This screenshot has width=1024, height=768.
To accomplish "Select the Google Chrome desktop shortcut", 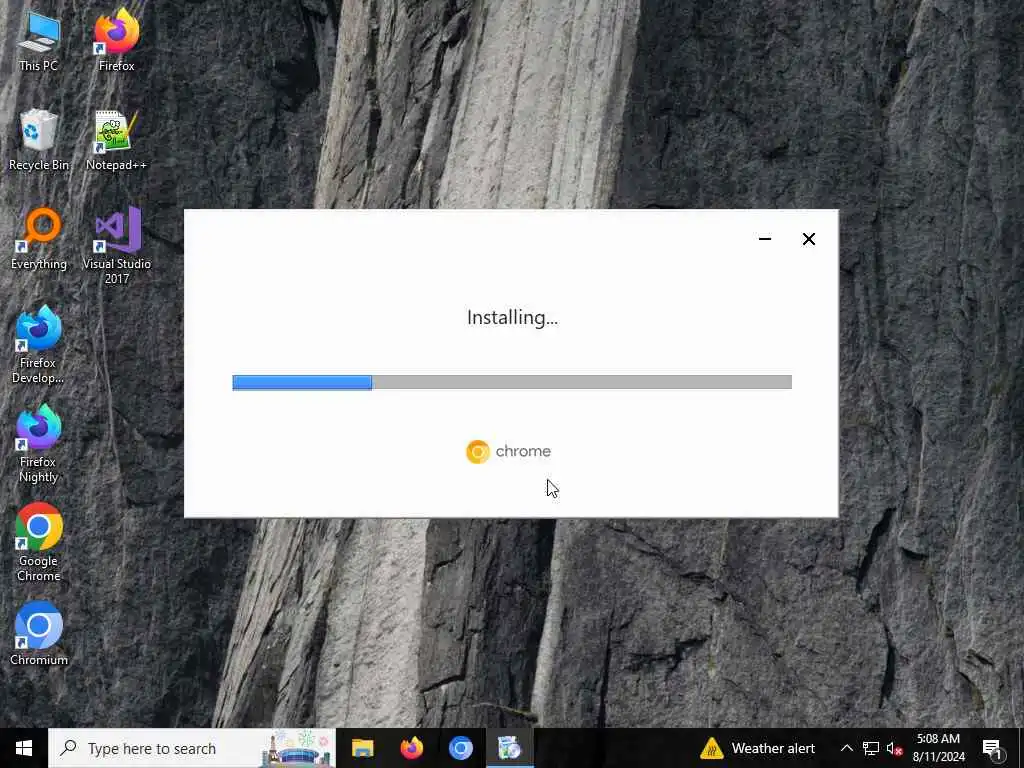I will point(39,543).
